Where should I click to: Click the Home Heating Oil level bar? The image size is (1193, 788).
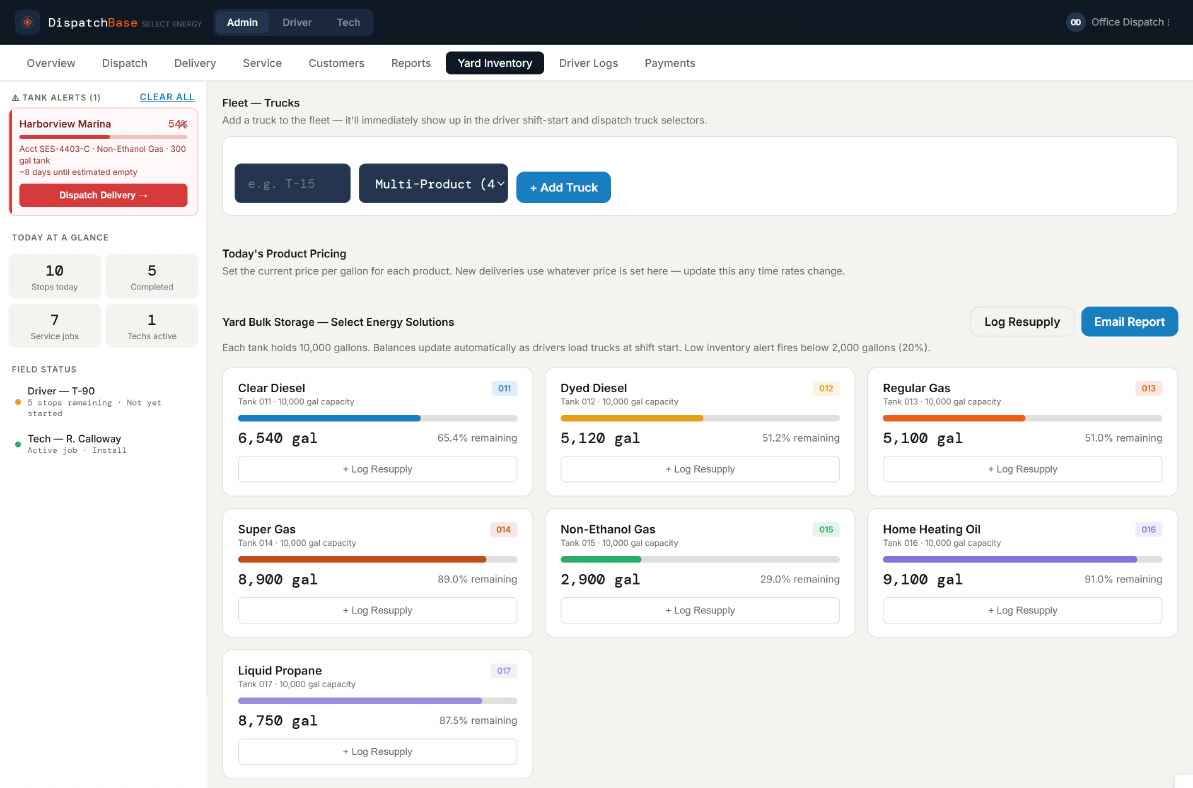pyautogui.click(x=1023, y=560)
